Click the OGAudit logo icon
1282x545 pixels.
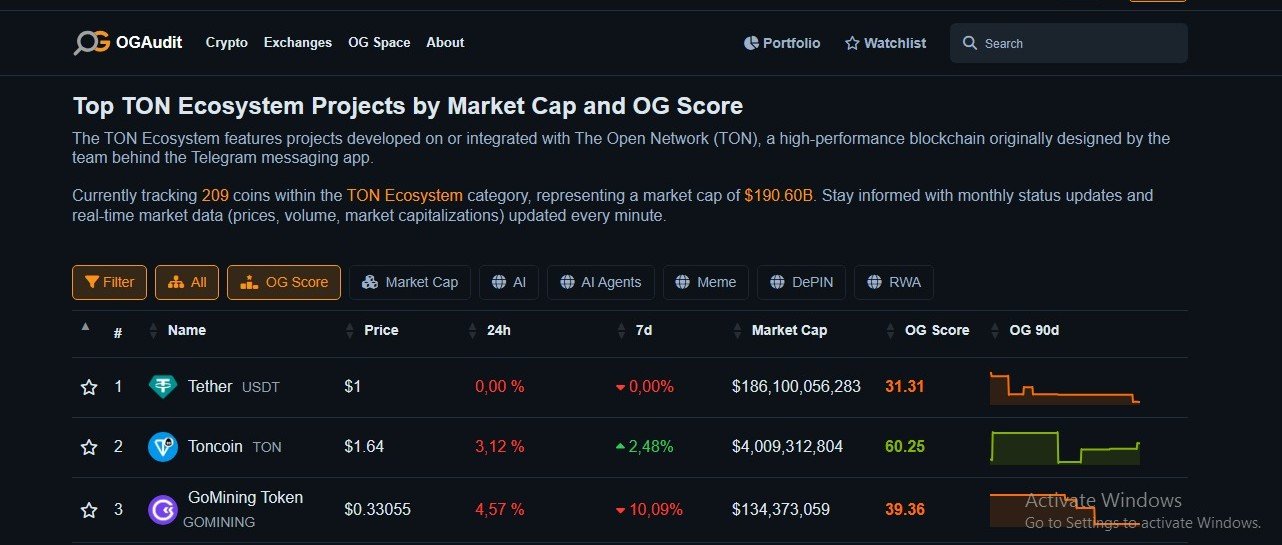[x=91, y=43]
